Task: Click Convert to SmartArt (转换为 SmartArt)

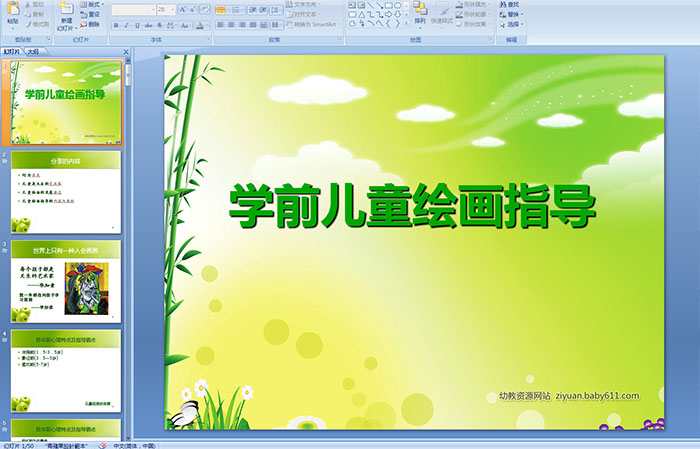Action: (313, 24)
